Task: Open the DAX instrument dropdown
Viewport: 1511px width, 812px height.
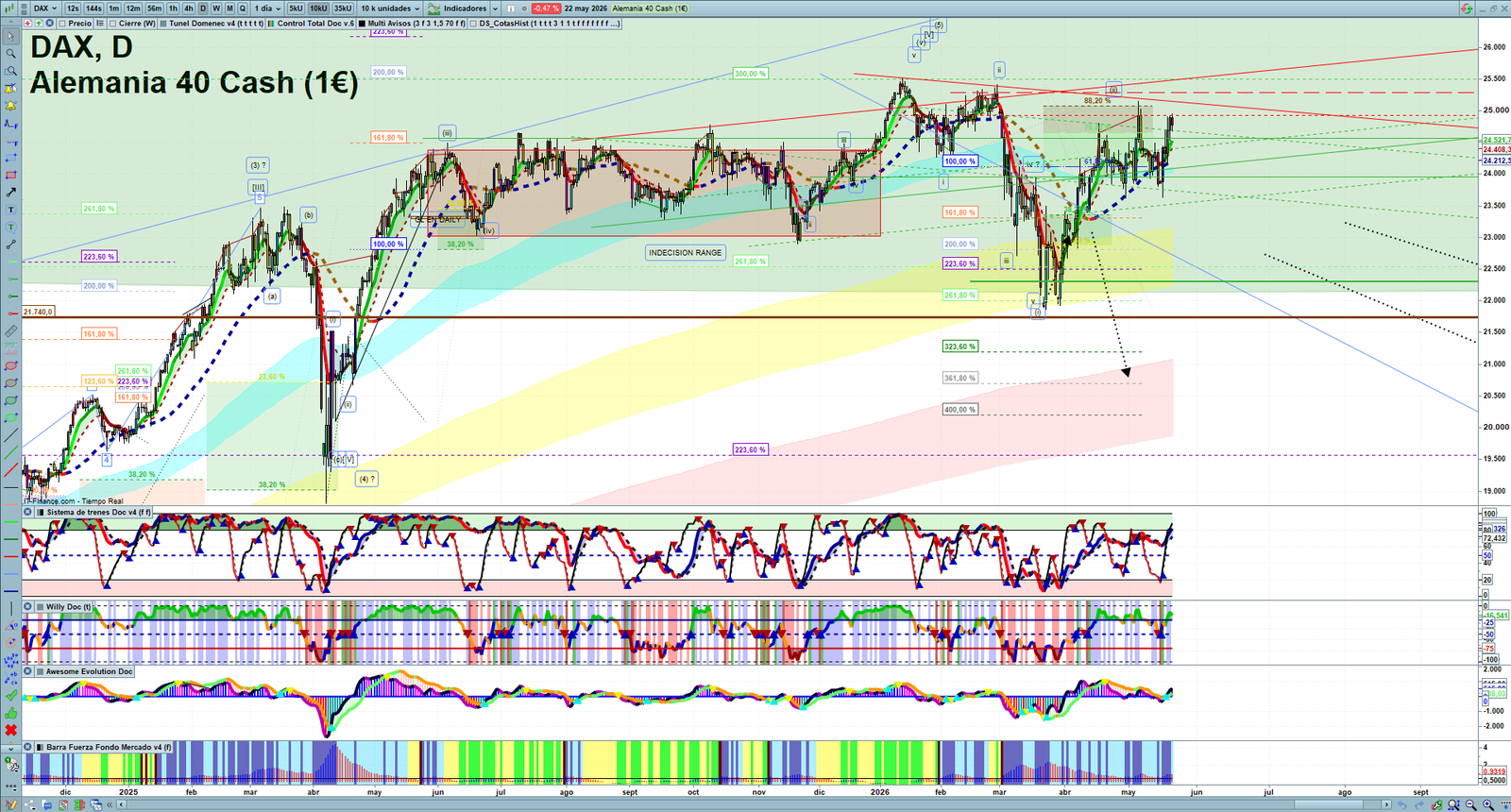Action: pos(44,8)
